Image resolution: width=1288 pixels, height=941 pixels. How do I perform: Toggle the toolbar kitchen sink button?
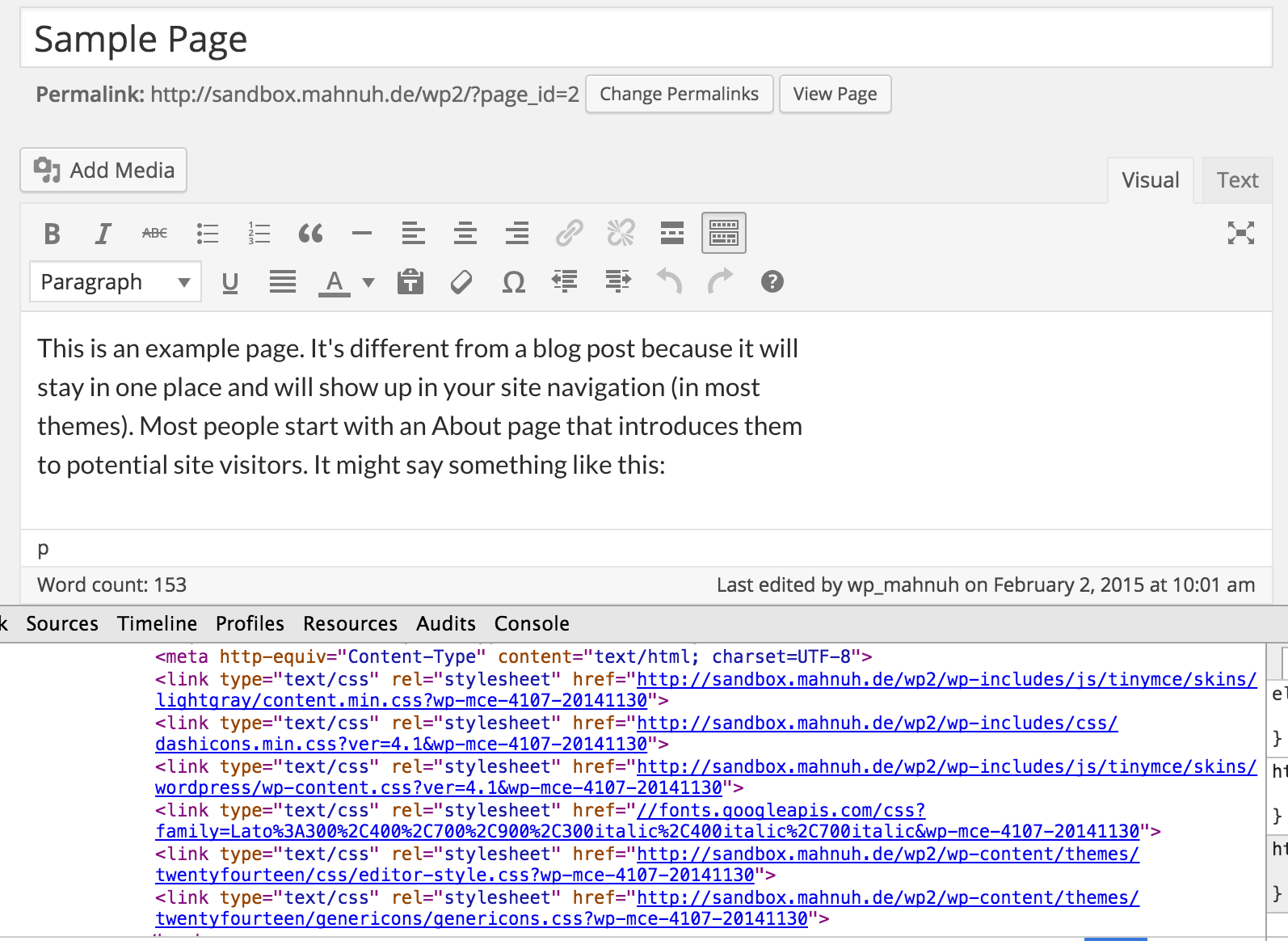pos(724,234)
